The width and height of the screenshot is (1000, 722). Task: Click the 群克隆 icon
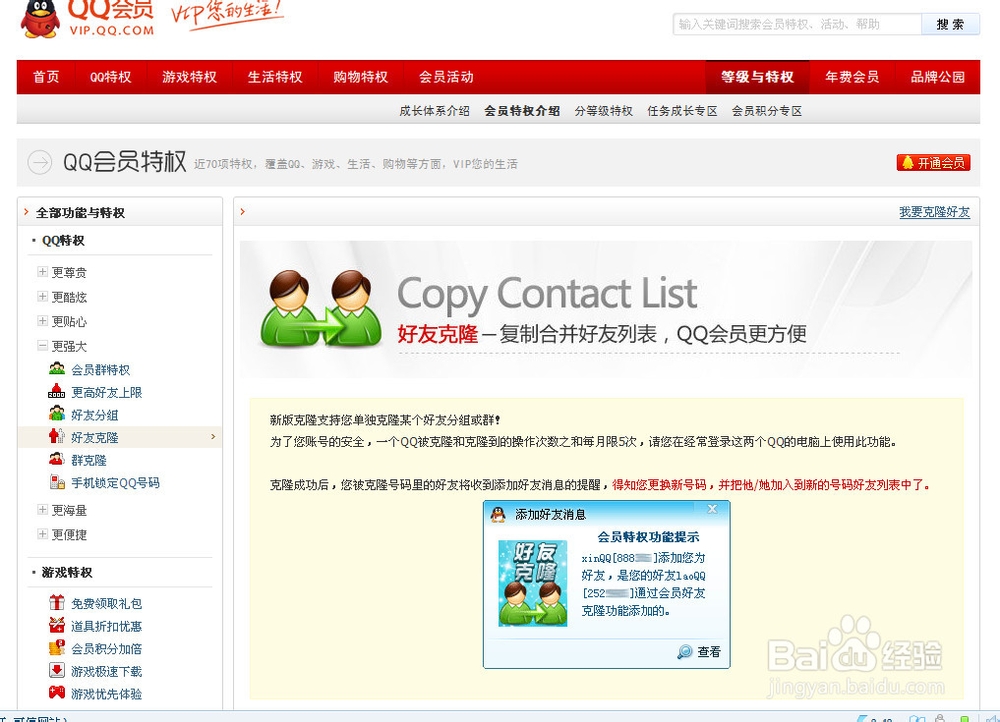pyautogui.click(x=57, y=459)
